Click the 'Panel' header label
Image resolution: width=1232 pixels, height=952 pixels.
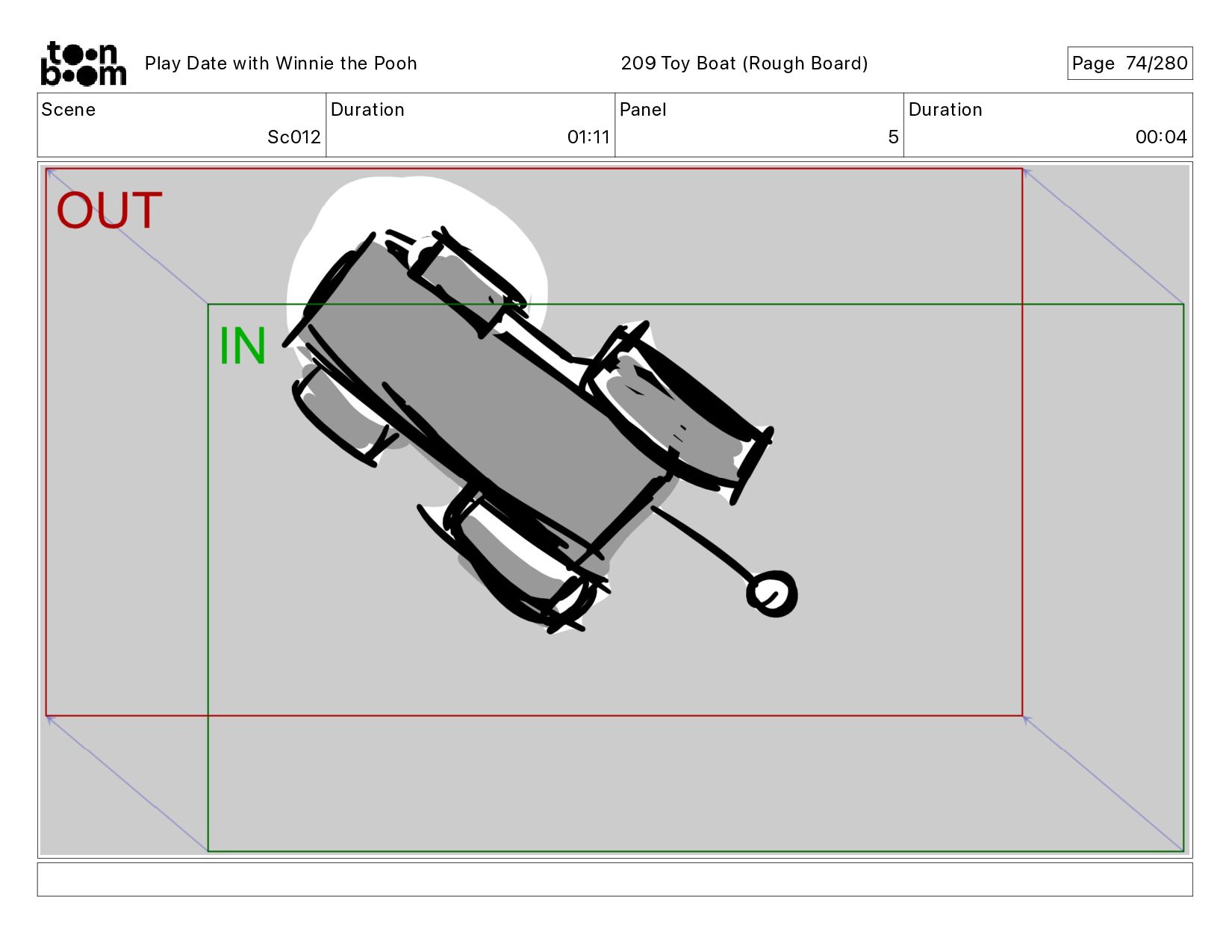click(643, 110)
